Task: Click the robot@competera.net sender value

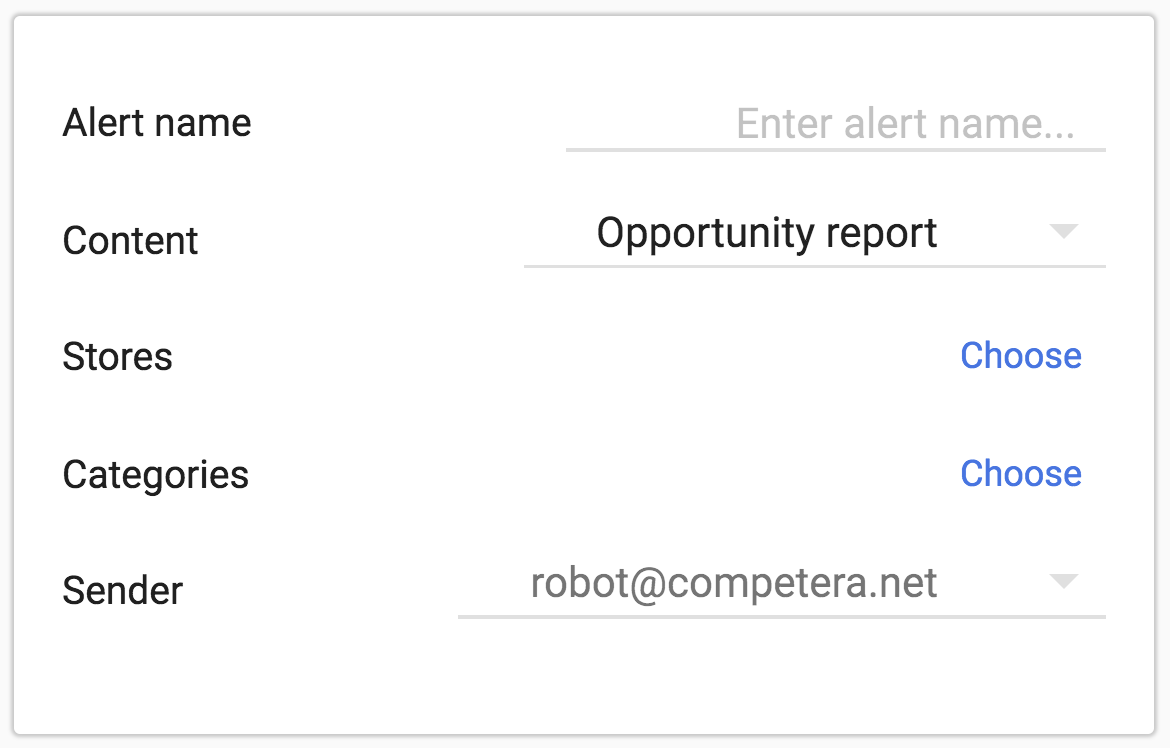Action: click(734, 582)
